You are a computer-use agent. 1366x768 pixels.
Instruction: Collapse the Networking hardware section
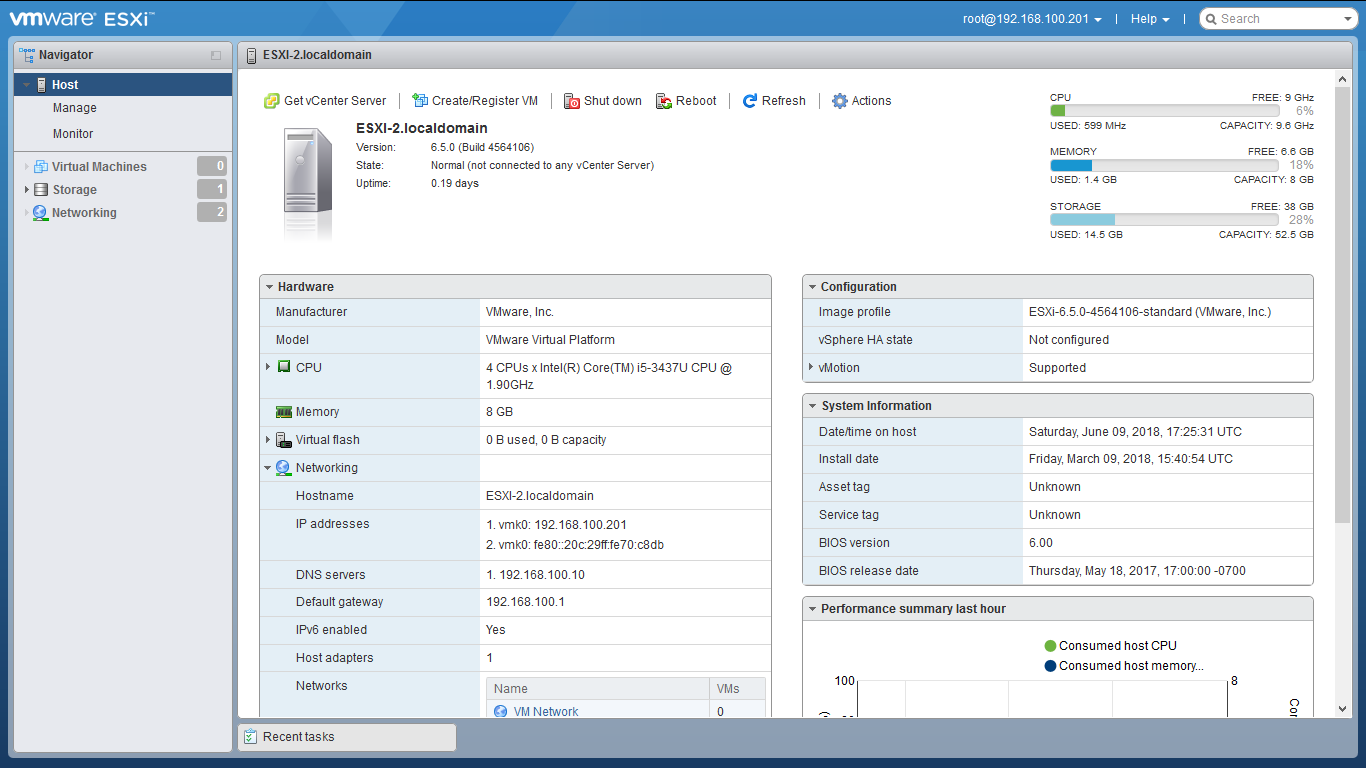click(268, 468)
